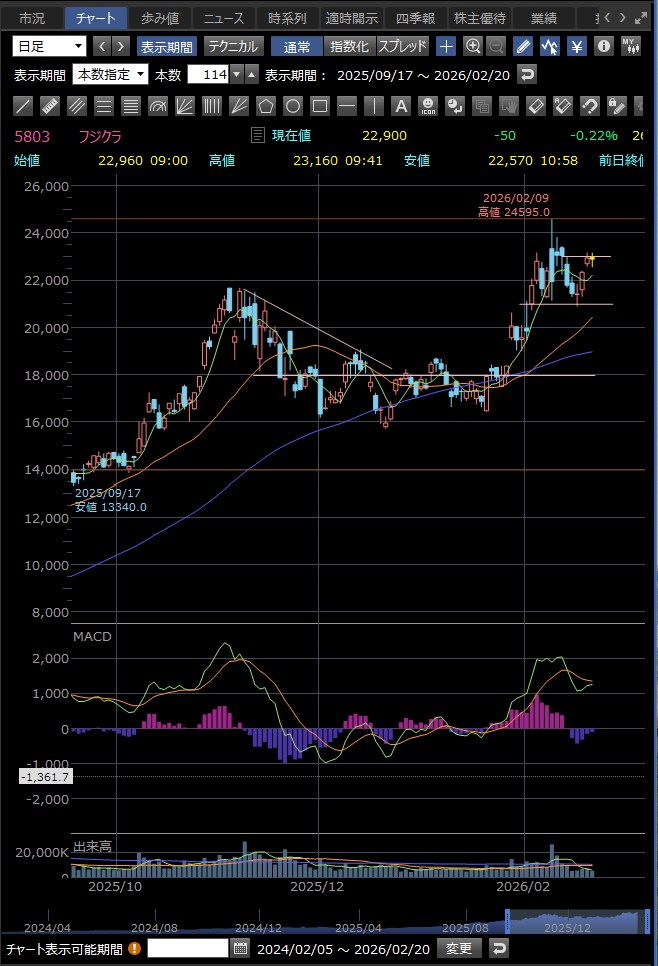Open the 日足 timeframe dropdown
Viewport: 658px width, 966px height.
click(x=50, y=46)
